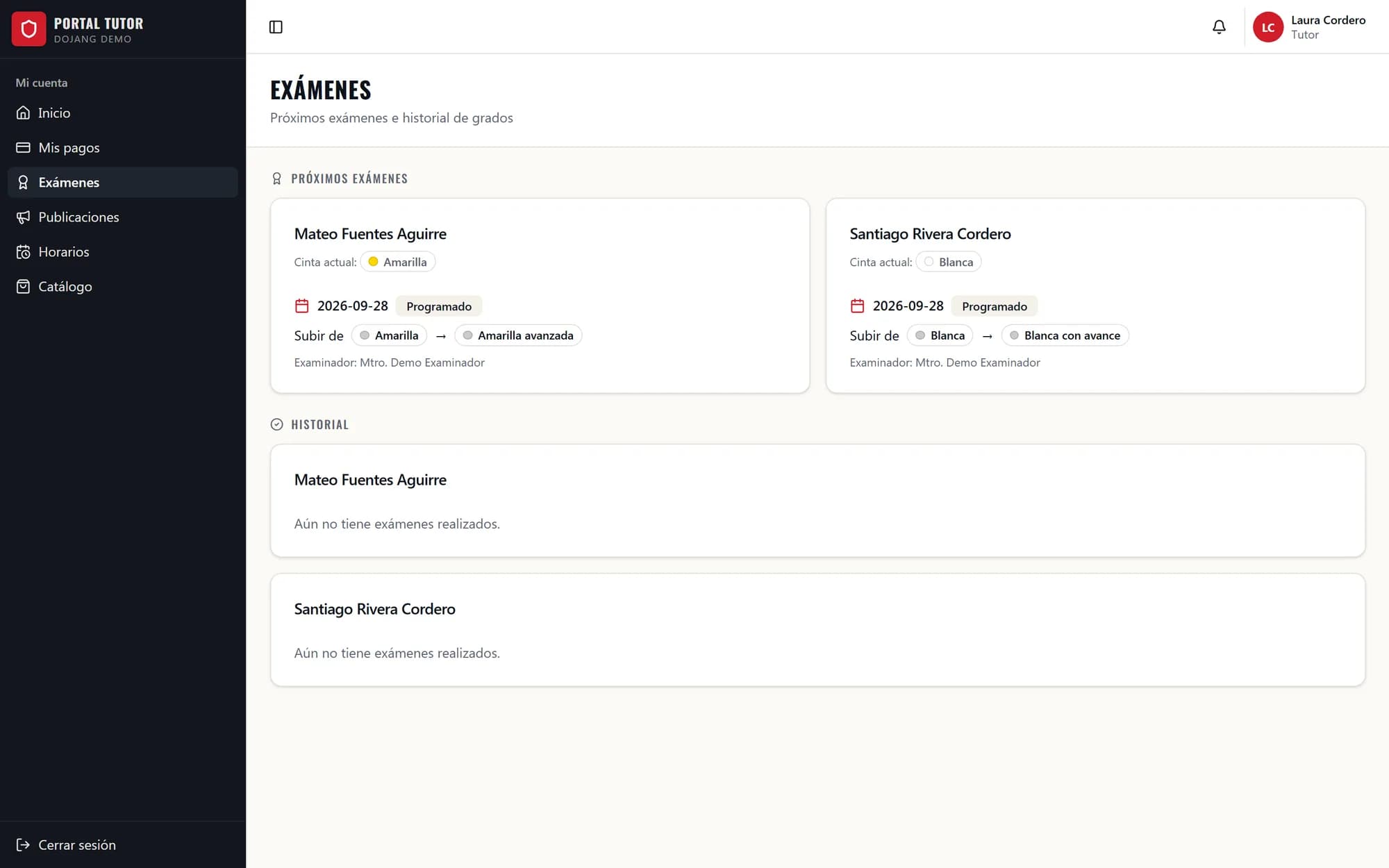The image size is (1389, 868).
Task: Click Mateo Fuentes Aguirre in Historial
Action: click(x=370, y=480)
